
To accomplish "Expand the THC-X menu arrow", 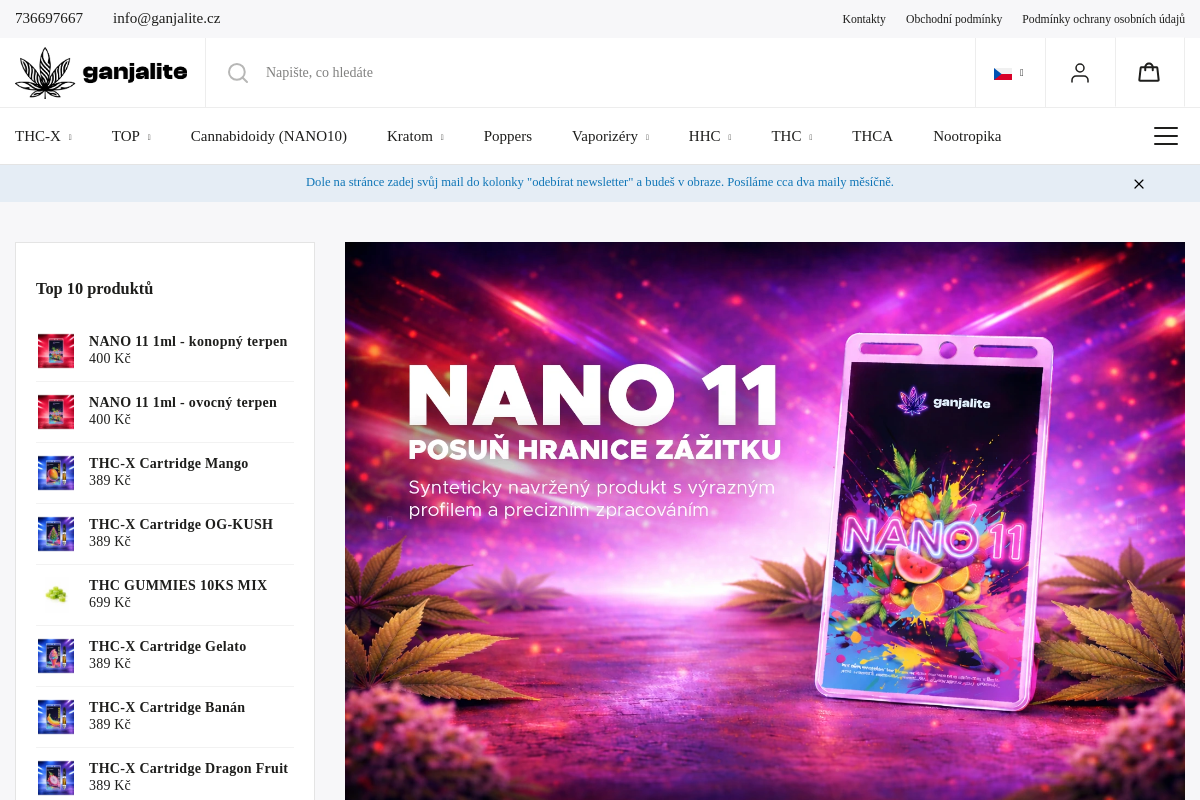I will 70,137.
